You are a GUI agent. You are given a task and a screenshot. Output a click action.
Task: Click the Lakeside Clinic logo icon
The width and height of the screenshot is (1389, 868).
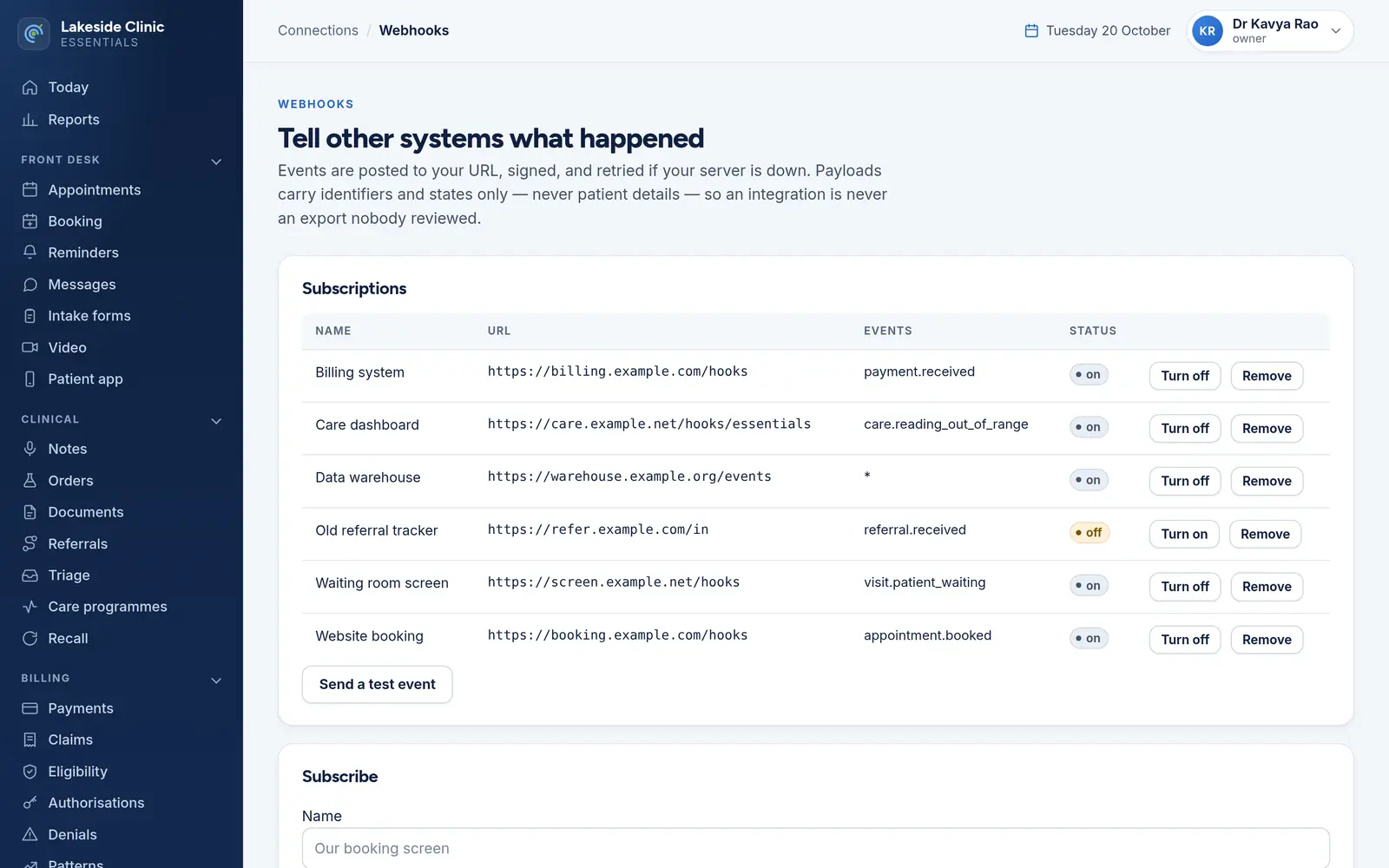(x=34, y=34)
